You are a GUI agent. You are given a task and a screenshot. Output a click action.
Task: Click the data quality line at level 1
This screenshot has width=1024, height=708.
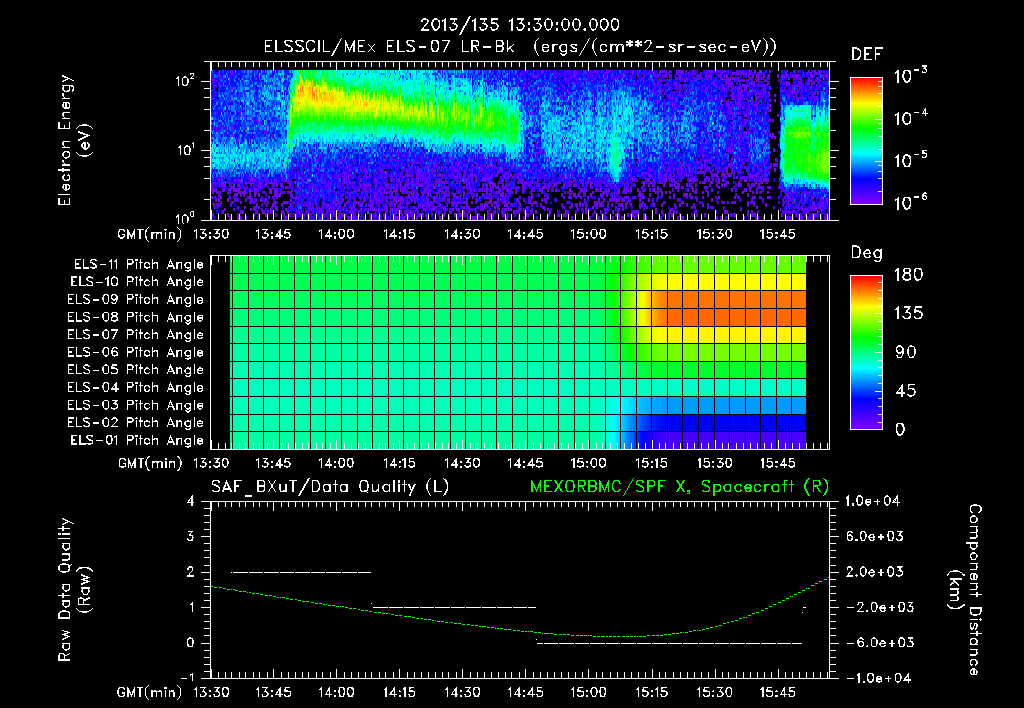tap(454, 607)
